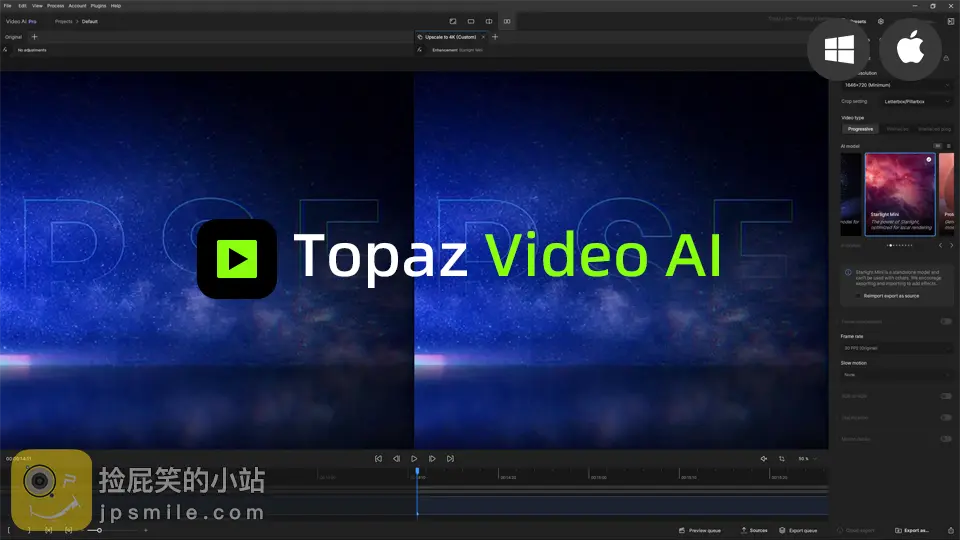Open the Plugins menu
This screenshot has width=960, height=540.
(x=98, y=6)
